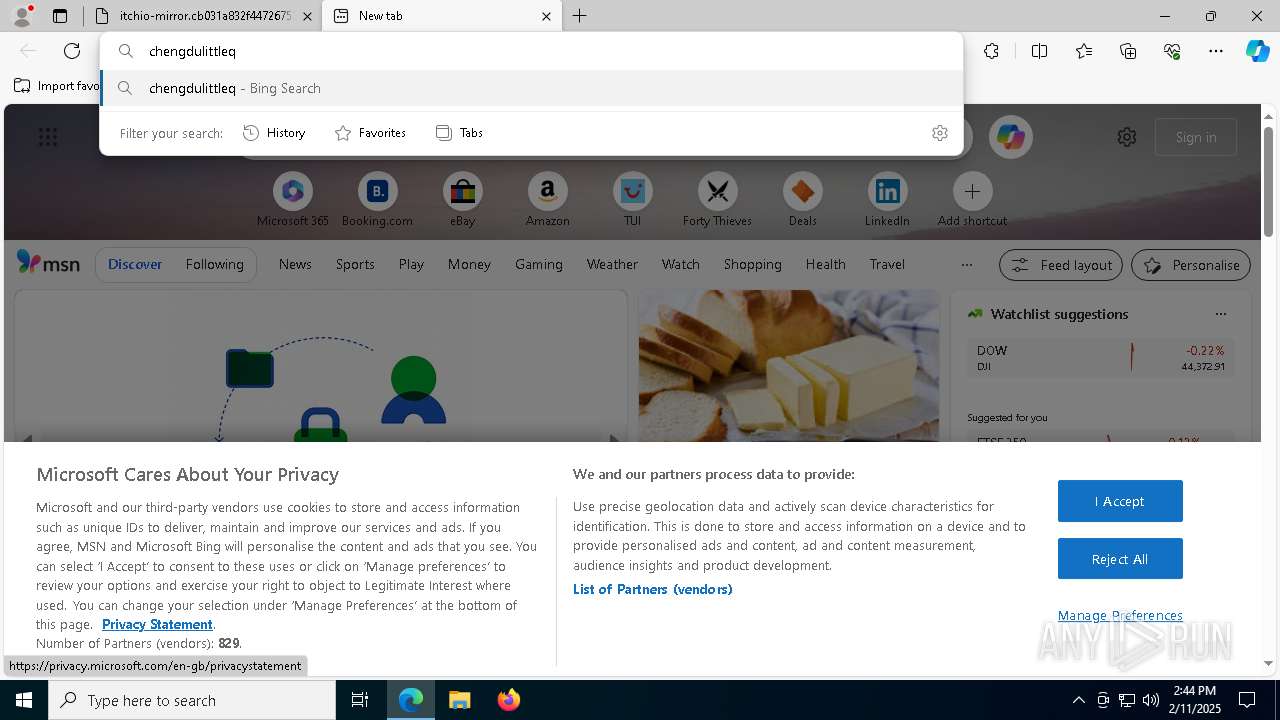Click the Sign in button

[1196, 137]
